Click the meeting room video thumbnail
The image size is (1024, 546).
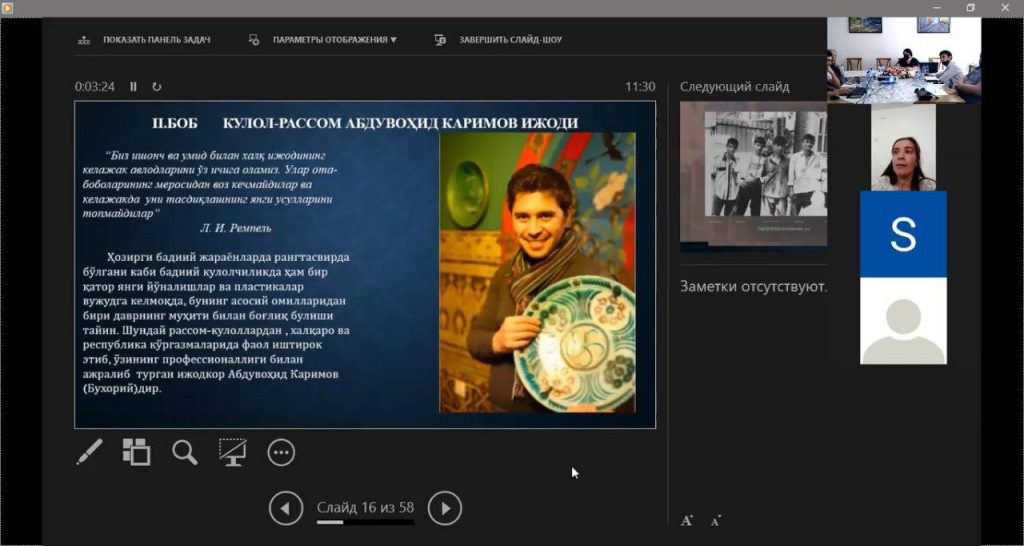[x=903, y=60]
